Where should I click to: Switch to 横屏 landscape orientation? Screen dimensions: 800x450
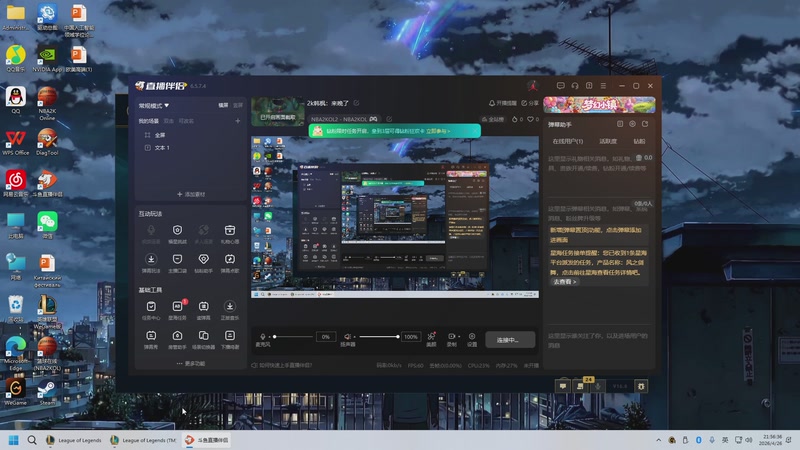click(223, 105)
